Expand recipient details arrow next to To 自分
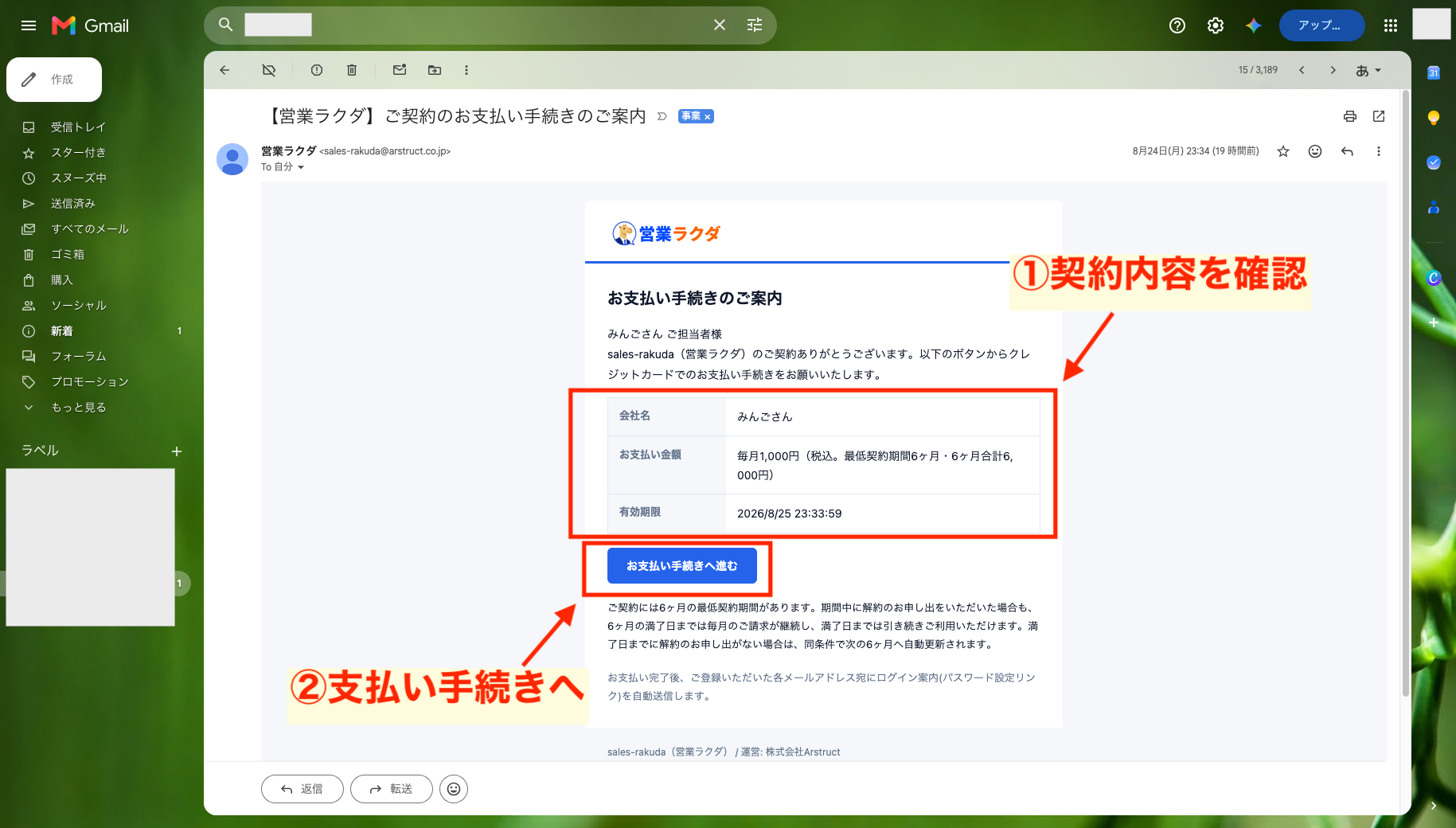 click(x=301, y=167)
